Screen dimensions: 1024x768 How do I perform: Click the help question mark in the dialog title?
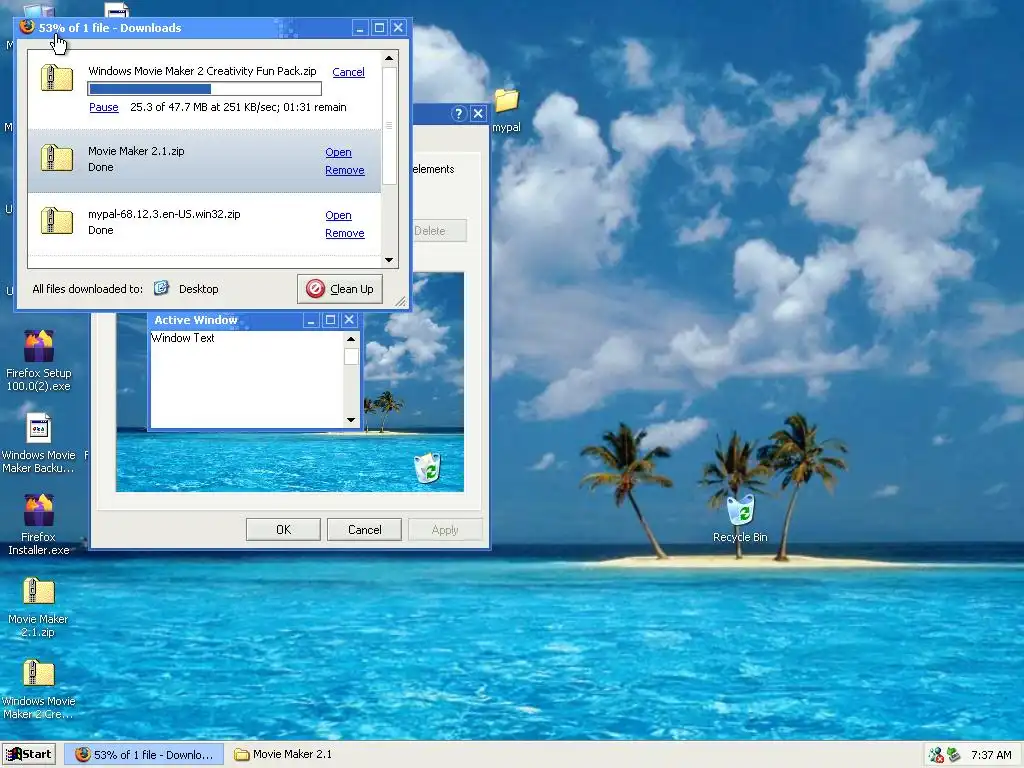pos(458,114)
